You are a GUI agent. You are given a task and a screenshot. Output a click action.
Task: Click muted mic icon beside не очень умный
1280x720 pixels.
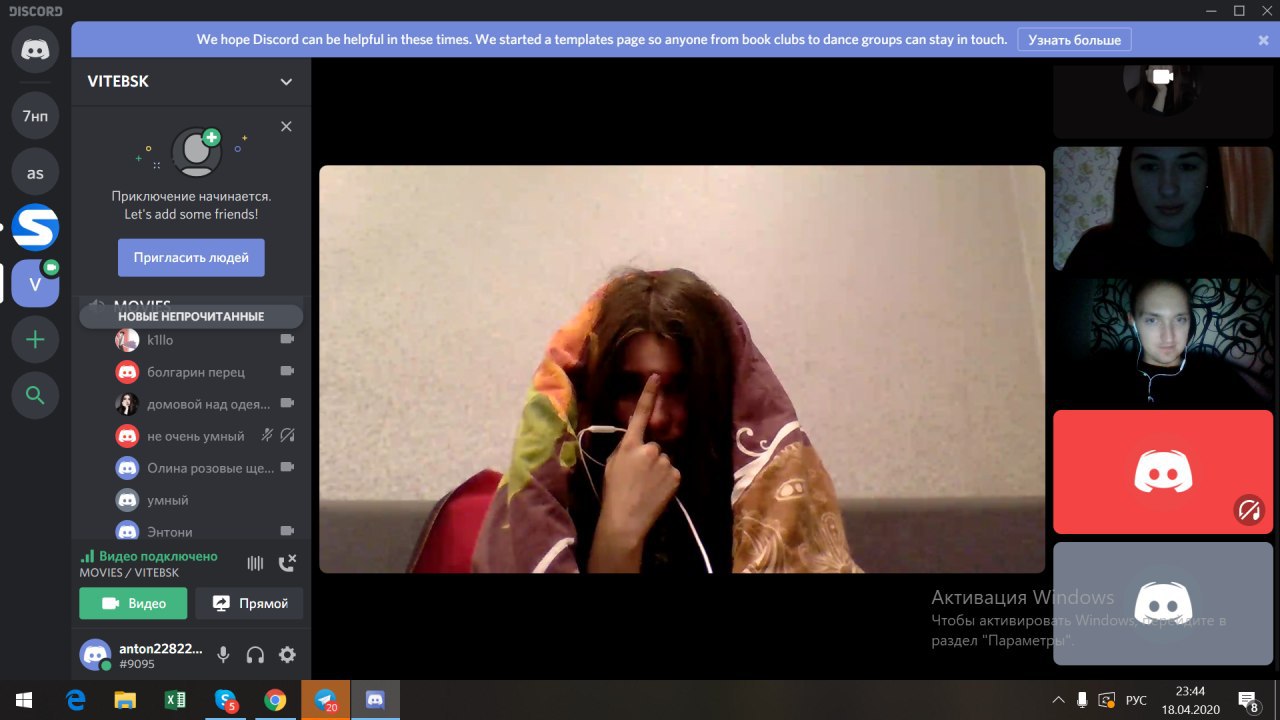pos(267,435)
